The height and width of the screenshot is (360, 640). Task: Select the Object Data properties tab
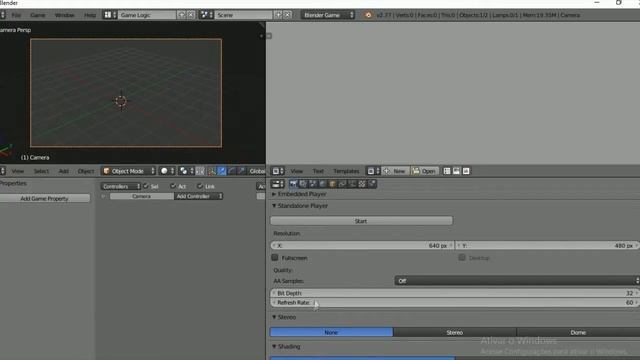[x=352, y=184]
